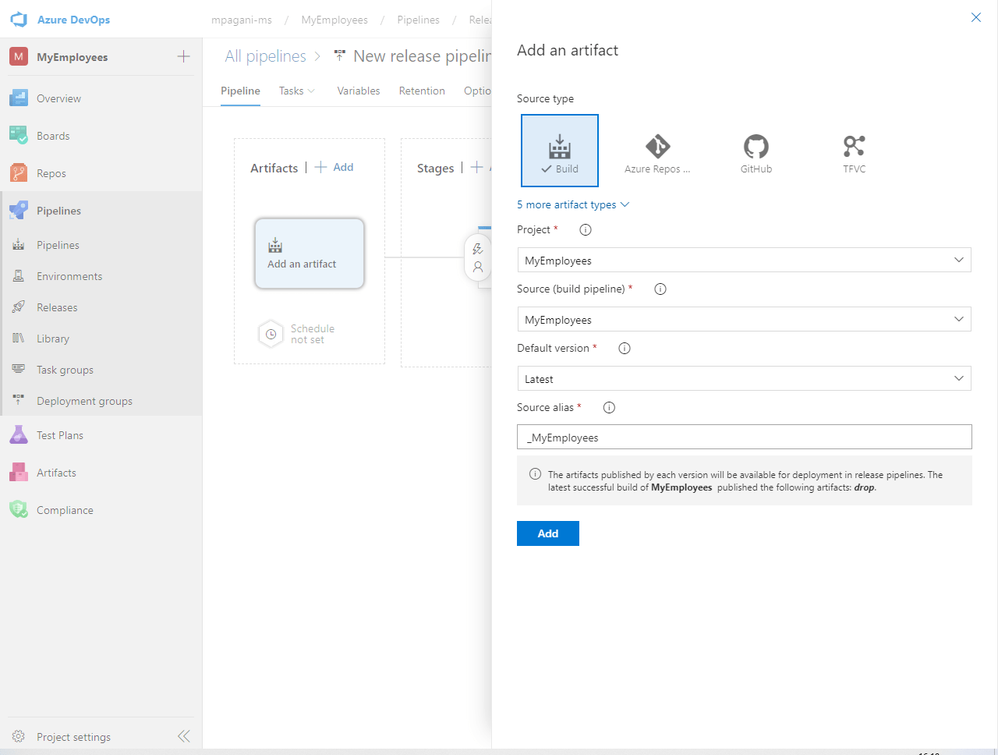998x755 pixels.
Task: Click the info icon beside Project
Action: tap(586, 230)
